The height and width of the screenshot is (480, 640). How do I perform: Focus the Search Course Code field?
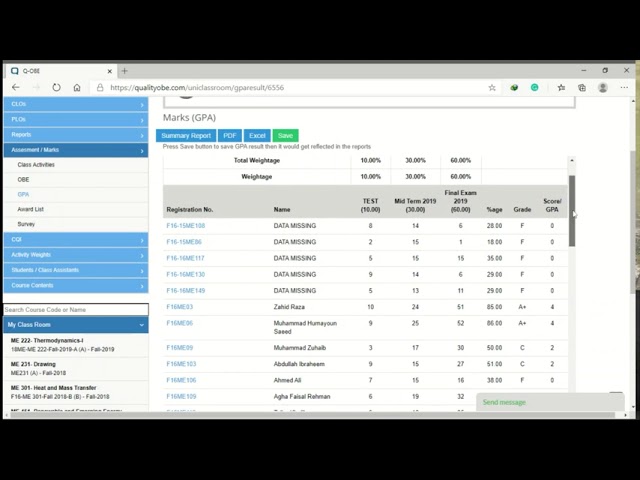(76, 310)
